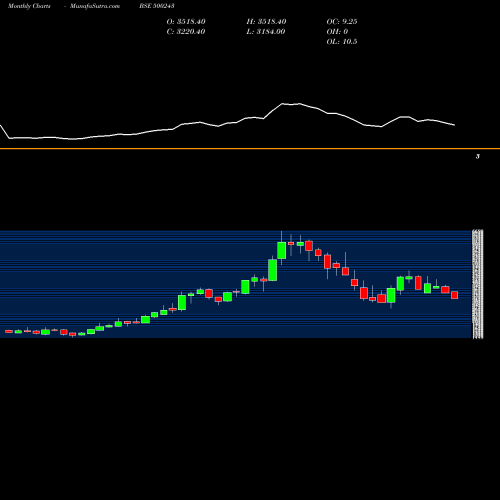Viewport: 500px width, 500px height.
Task: Click the 'BSE 500243' symbol text
Action: pyautogui.click(x=157, y=6)
